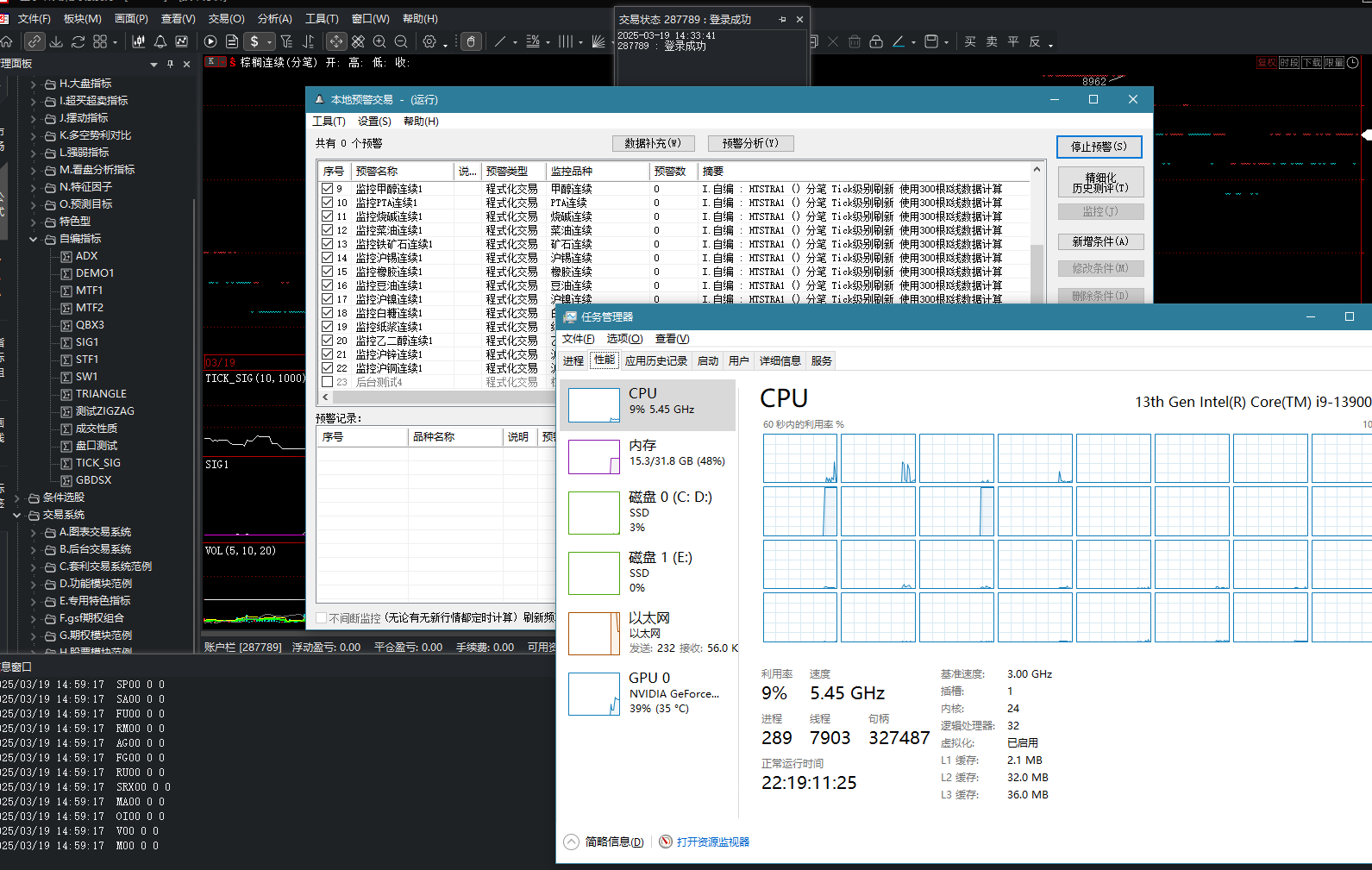Enable the 后台测试4 alert checkbox
The image size is (1372, 870).
click(328, 382)
